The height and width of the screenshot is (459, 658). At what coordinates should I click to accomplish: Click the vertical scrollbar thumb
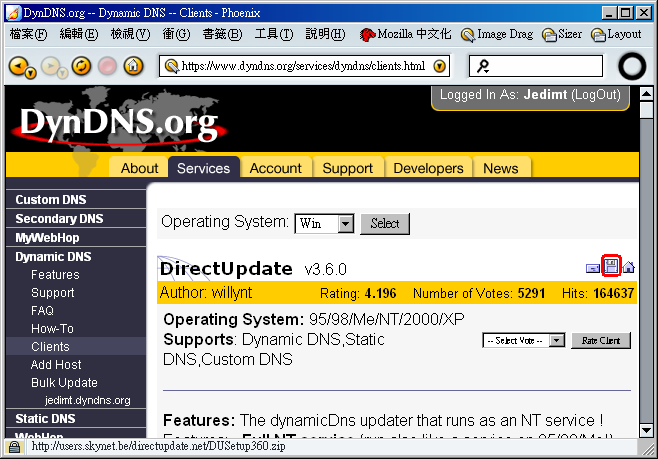[646, 110]
